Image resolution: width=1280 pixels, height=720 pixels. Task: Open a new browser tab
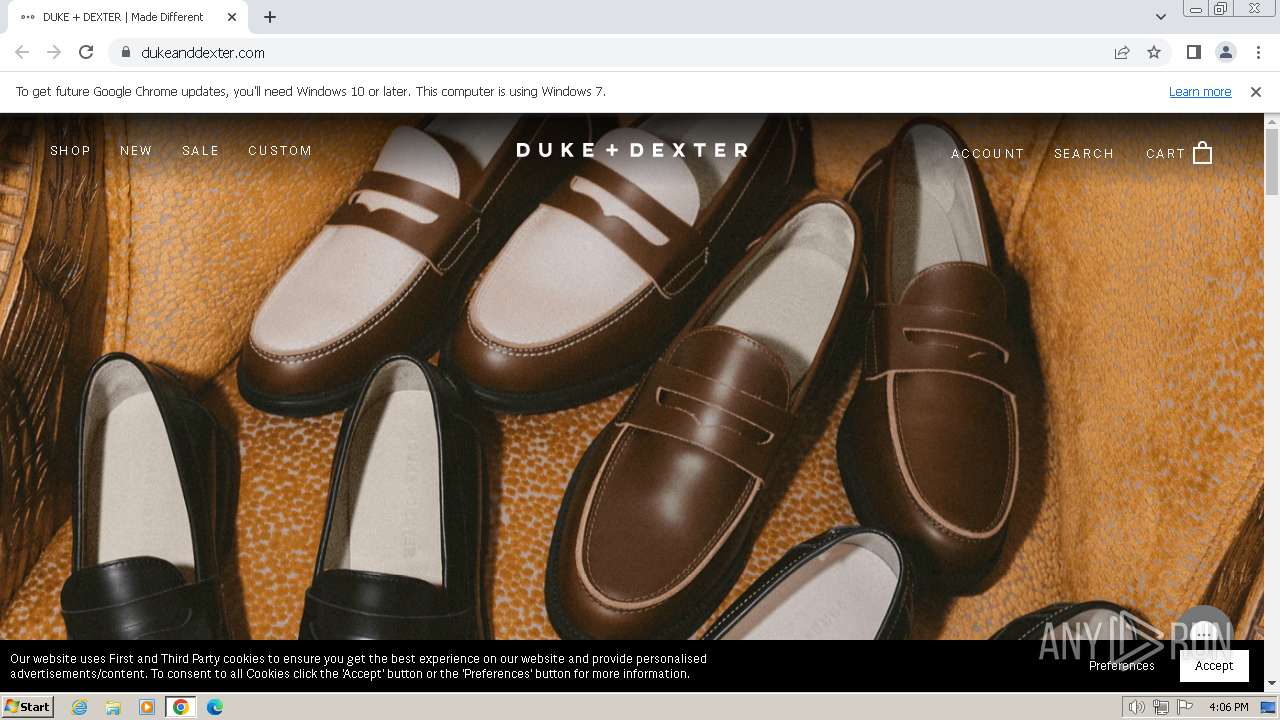pyautogui.click(x=270, y=17)
